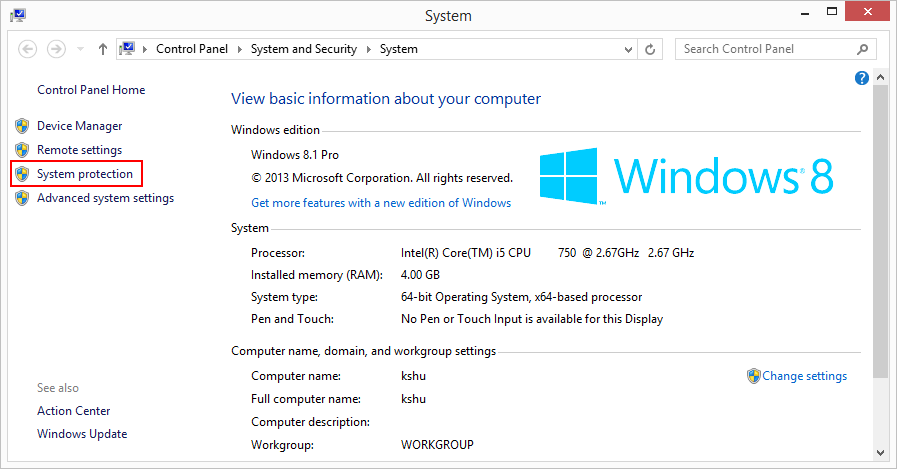The width and height of the screenshot is (897, 469).
Task: Go up one level with Up arrow
Action: click(103, 49)
